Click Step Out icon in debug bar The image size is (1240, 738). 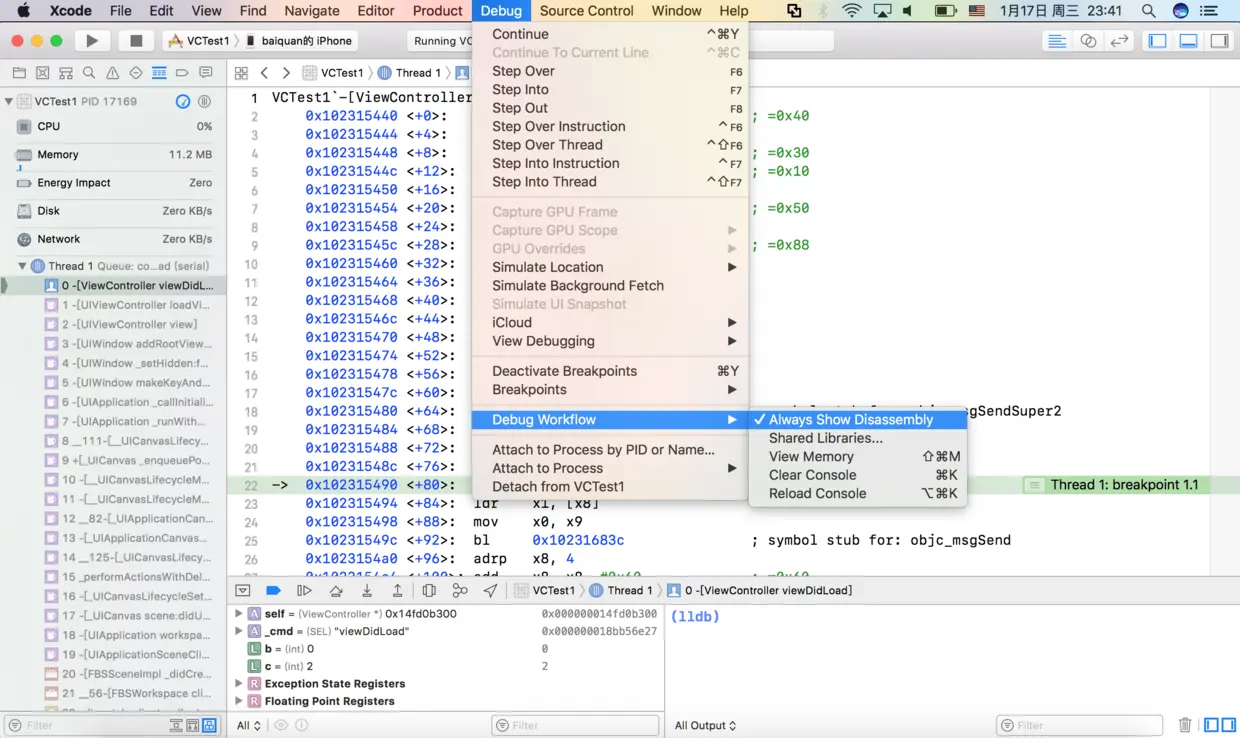[x=397, y=591]
